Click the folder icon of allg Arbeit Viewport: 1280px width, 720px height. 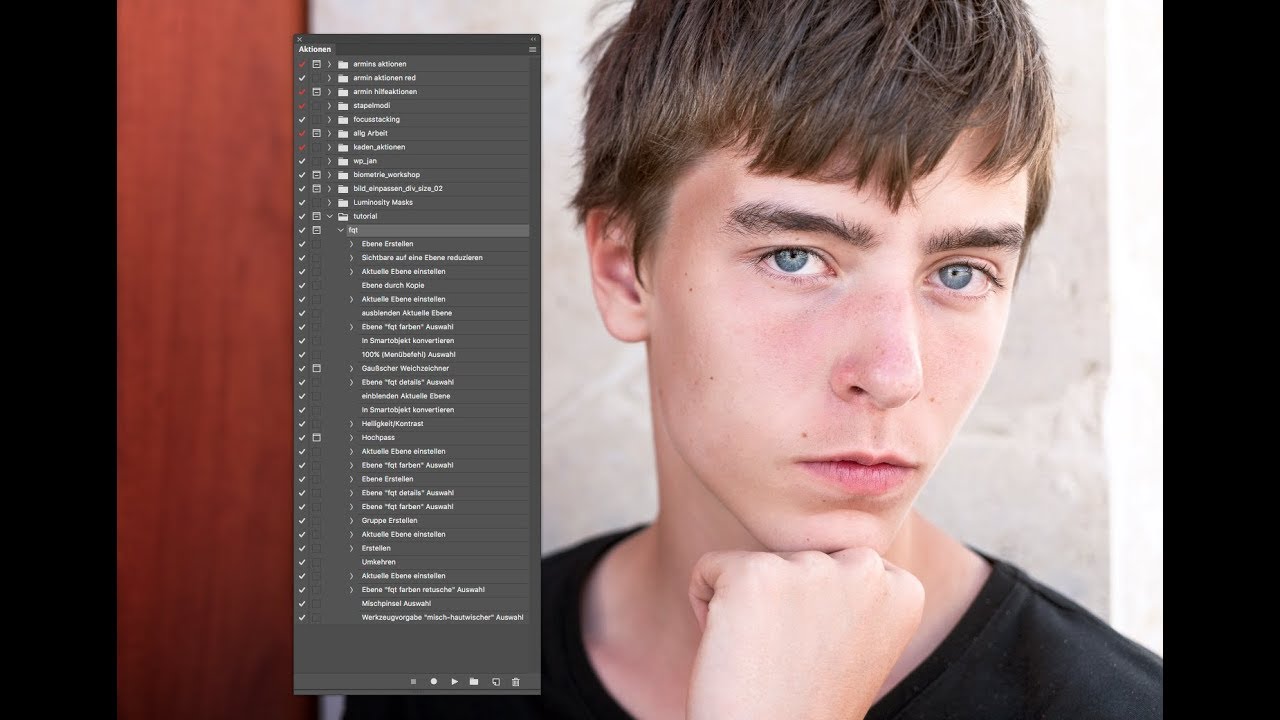[343, 133]
